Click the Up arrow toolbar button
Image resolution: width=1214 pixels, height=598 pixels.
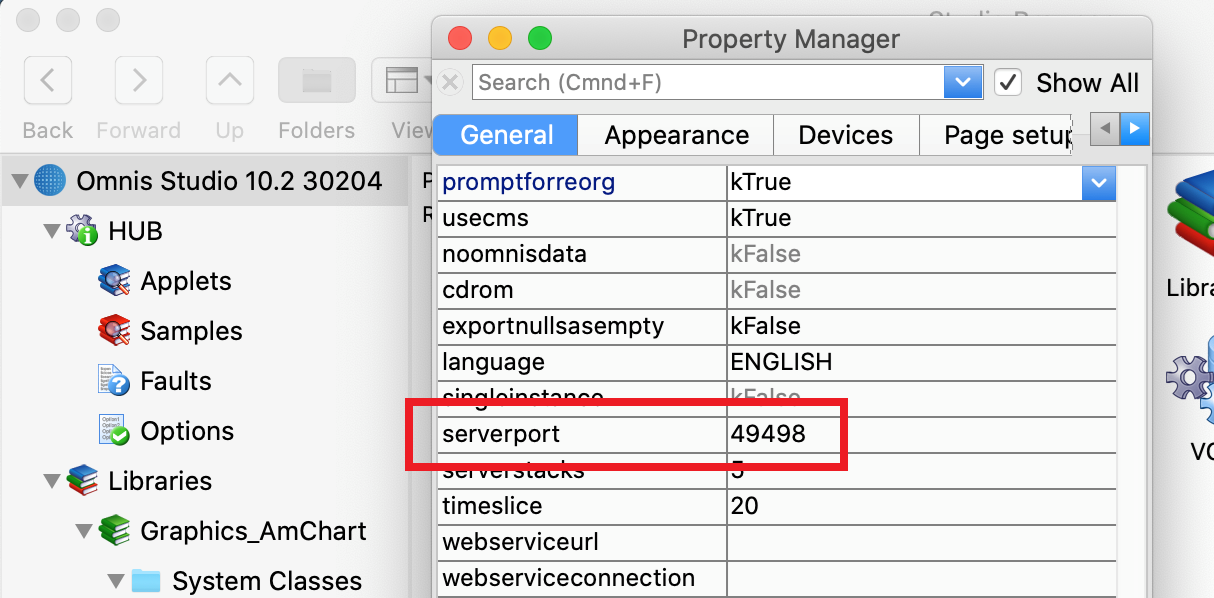coord(230,80)
